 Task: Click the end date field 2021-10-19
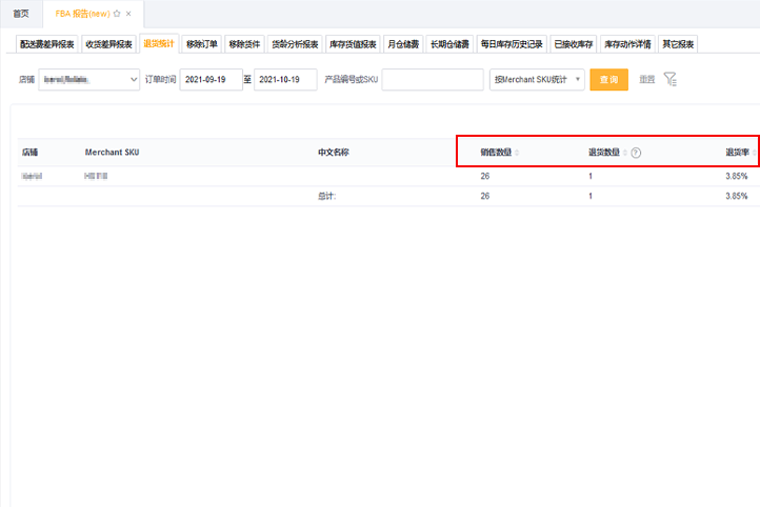click(x=285, y=79)
